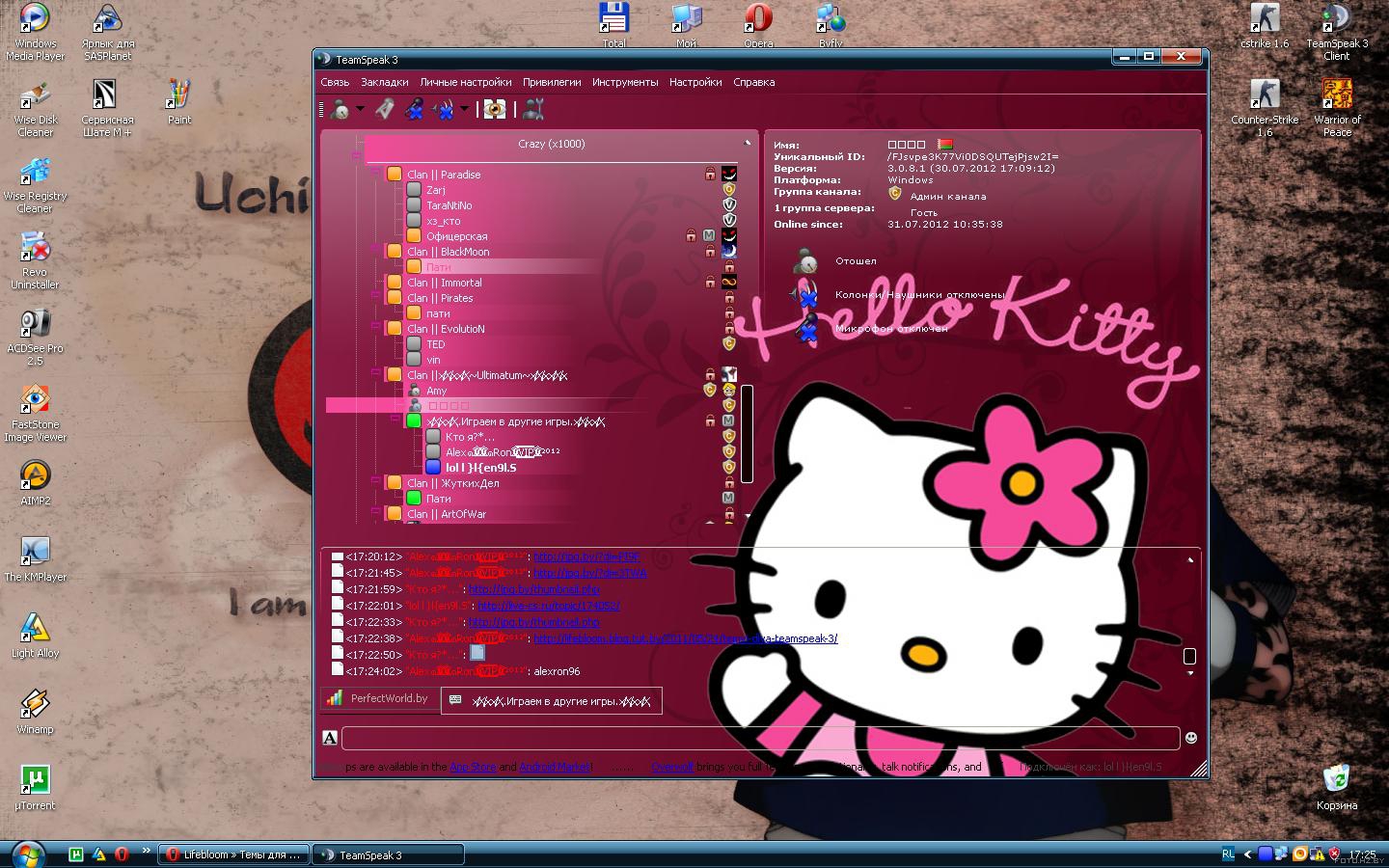
Task: Click the channel admin badge in info panel
Action: (x=895, y=194)
